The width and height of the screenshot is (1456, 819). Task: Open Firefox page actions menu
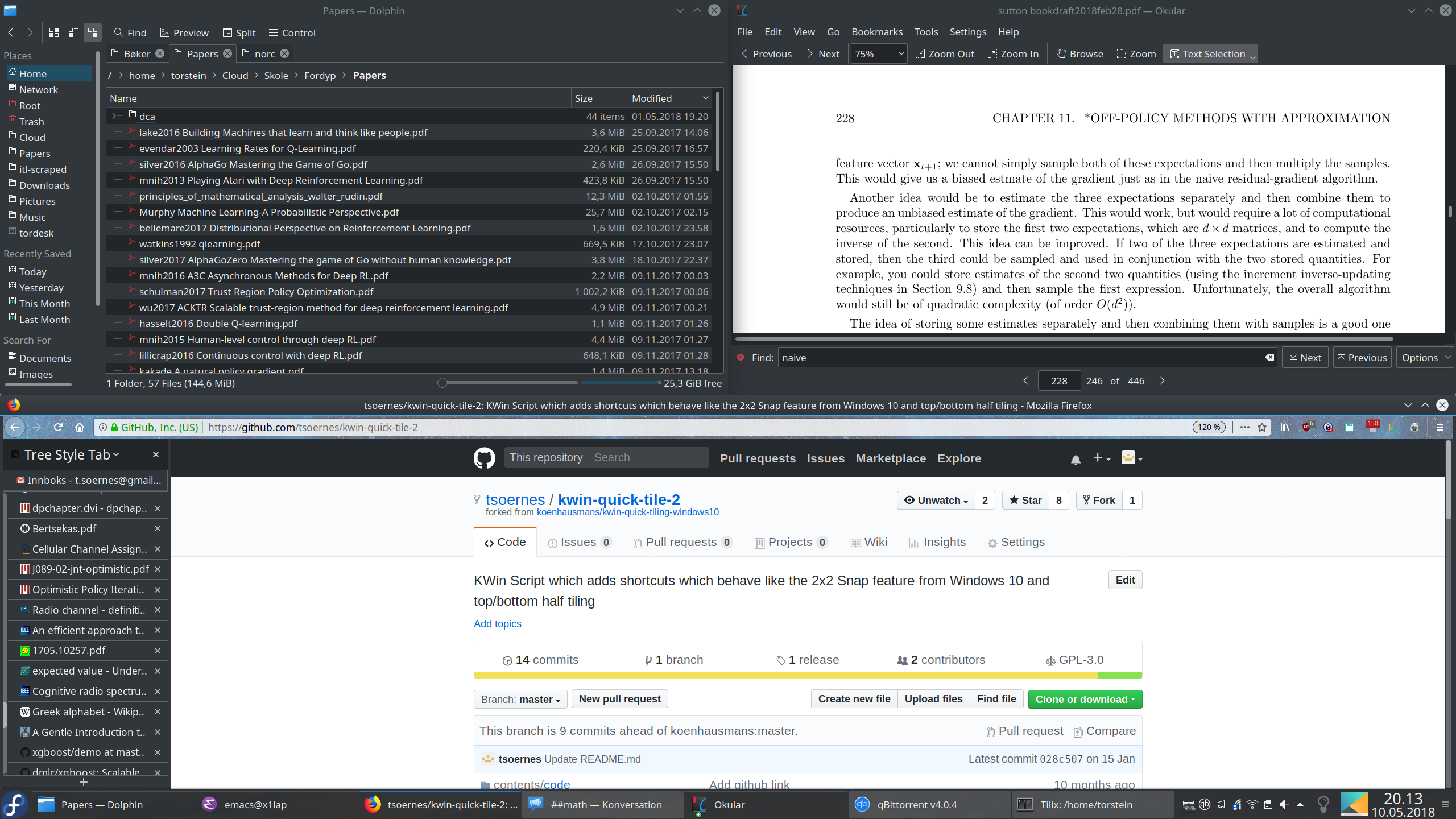(1244, 427)
